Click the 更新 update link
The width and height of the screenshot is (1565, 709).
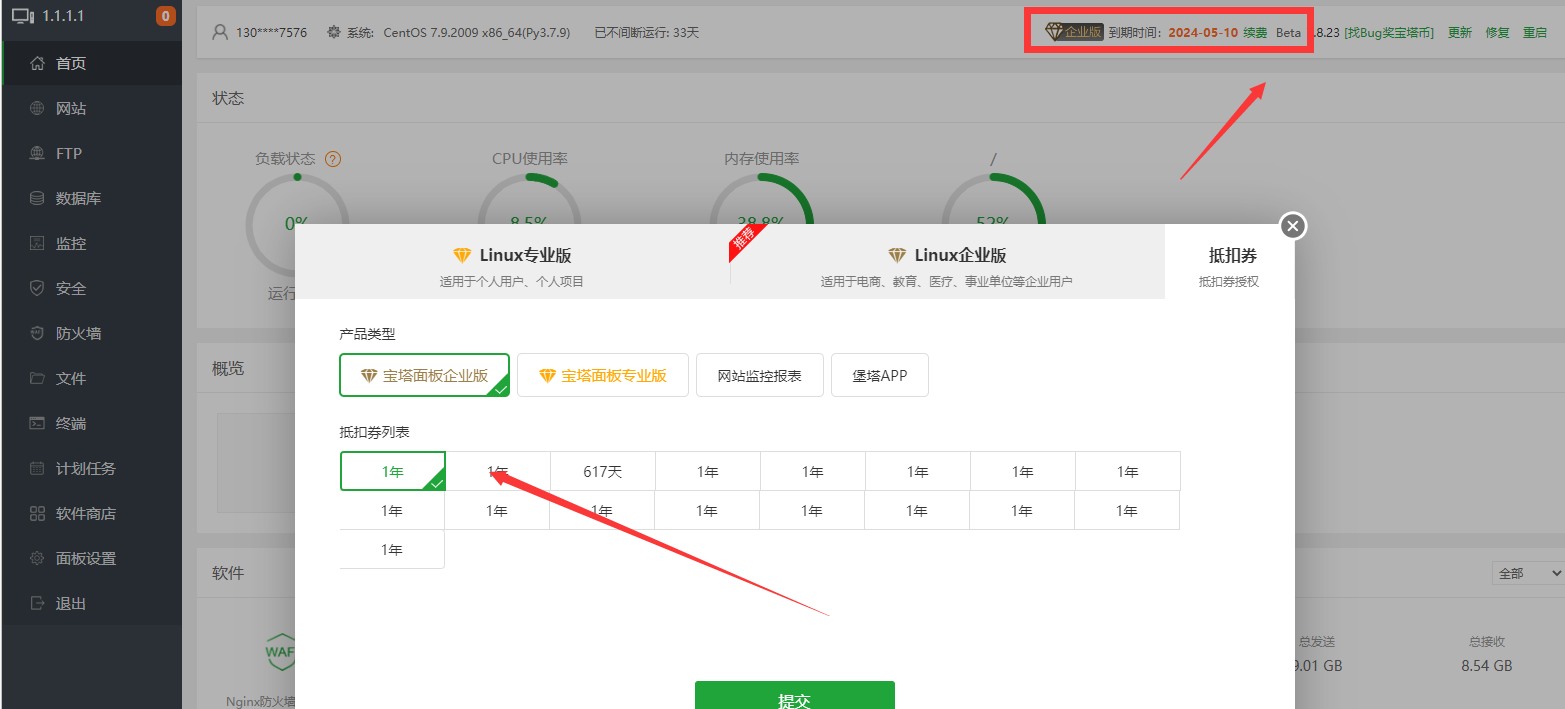[x=1460, y=32]
